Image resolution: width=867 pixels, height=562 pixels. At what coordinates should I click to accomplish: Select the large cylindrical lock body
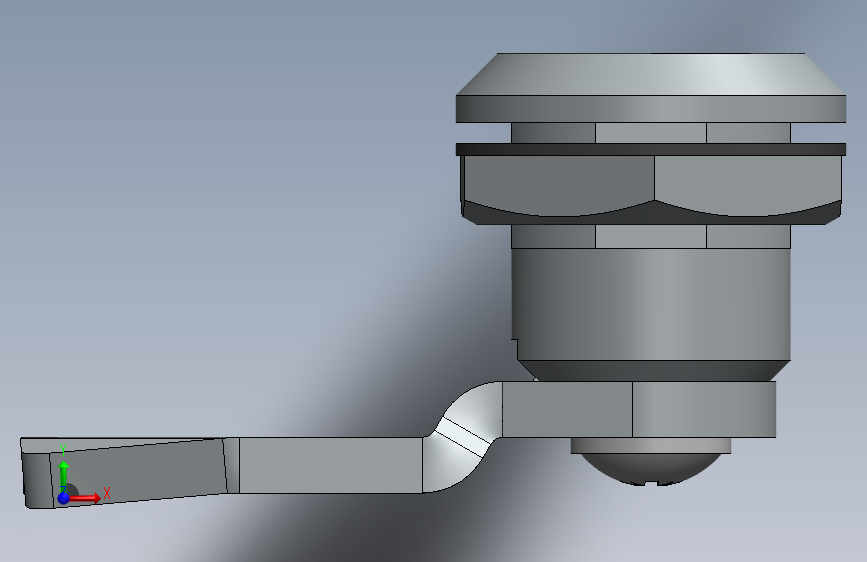(651, 304)
